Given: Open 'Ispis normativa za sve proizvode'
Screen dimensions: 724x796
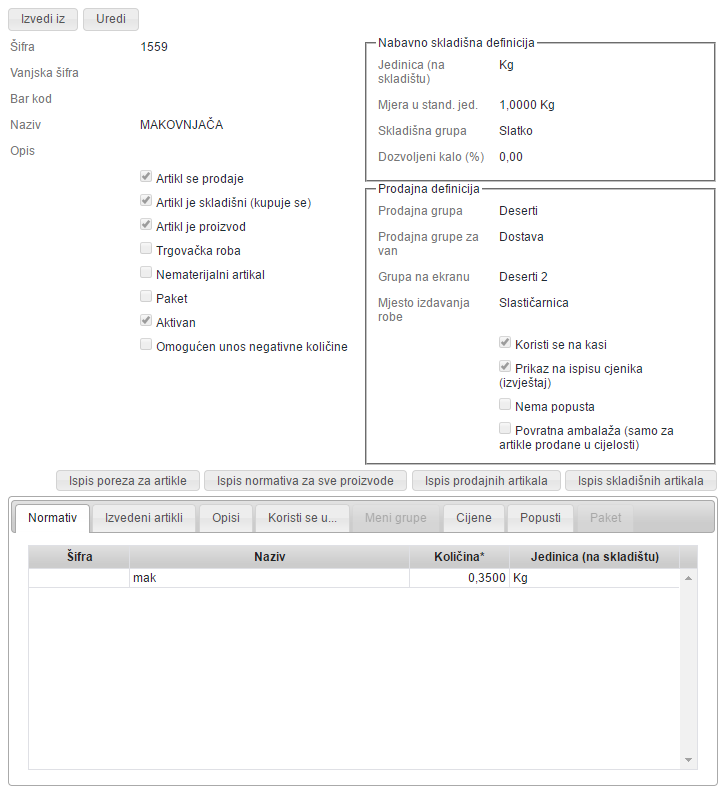Looking at the screenshot, I should coord(305,481).
